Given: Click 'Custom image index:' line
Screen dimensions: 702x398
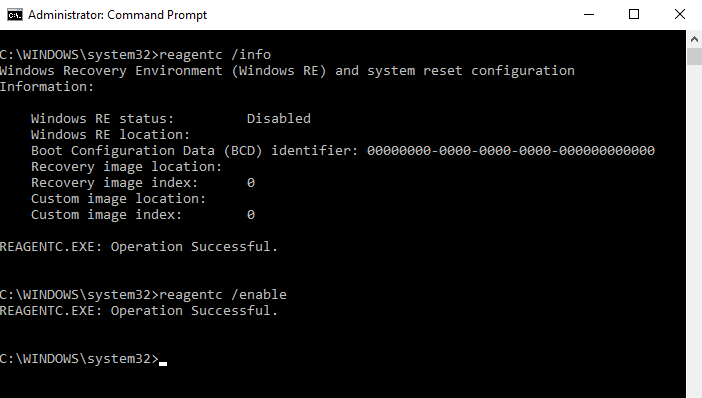Looking at the screenshot, I should 143,215.
